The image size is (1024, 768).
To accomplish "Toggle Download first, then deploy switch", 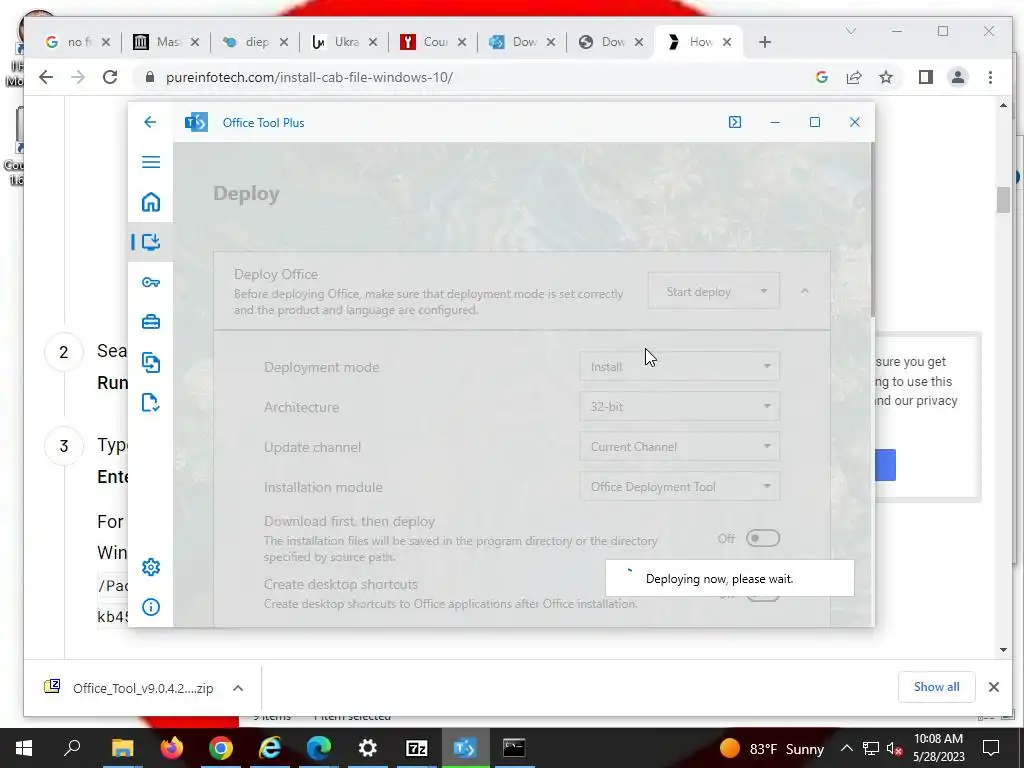I will [763, 538].
